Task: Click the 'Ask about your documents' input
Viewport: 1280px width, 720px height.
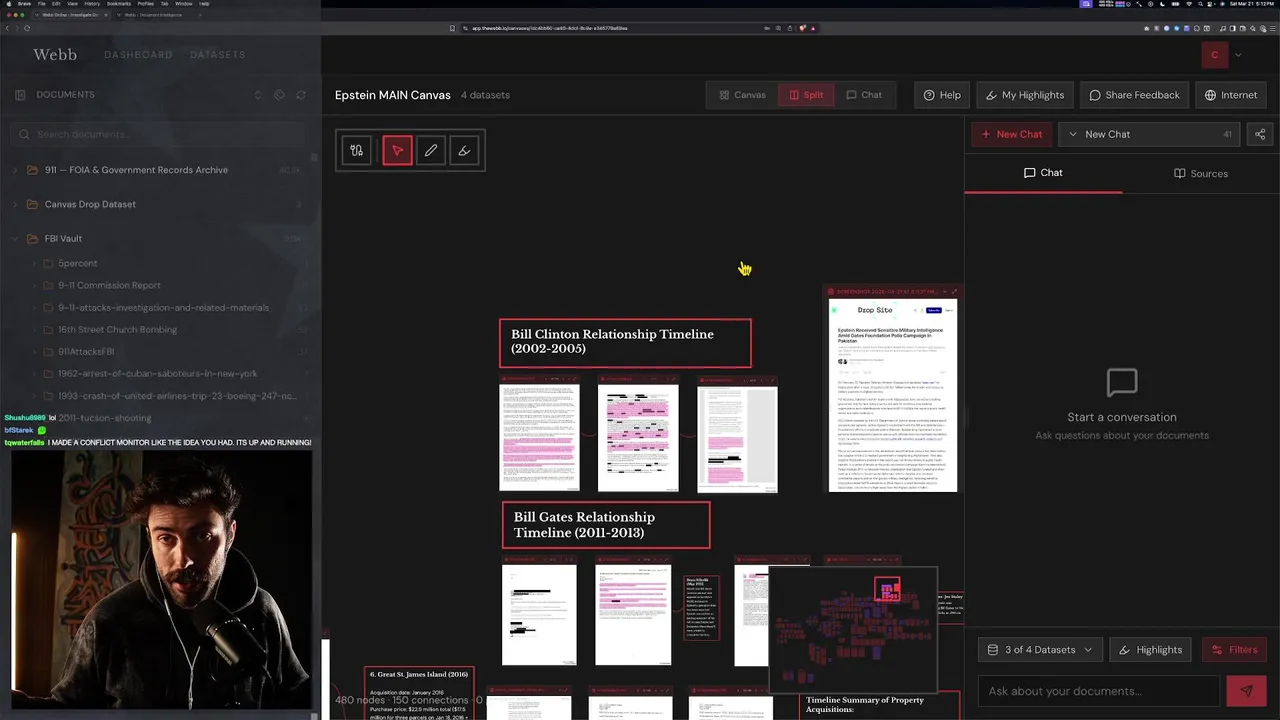Action: click(1098, 691)
